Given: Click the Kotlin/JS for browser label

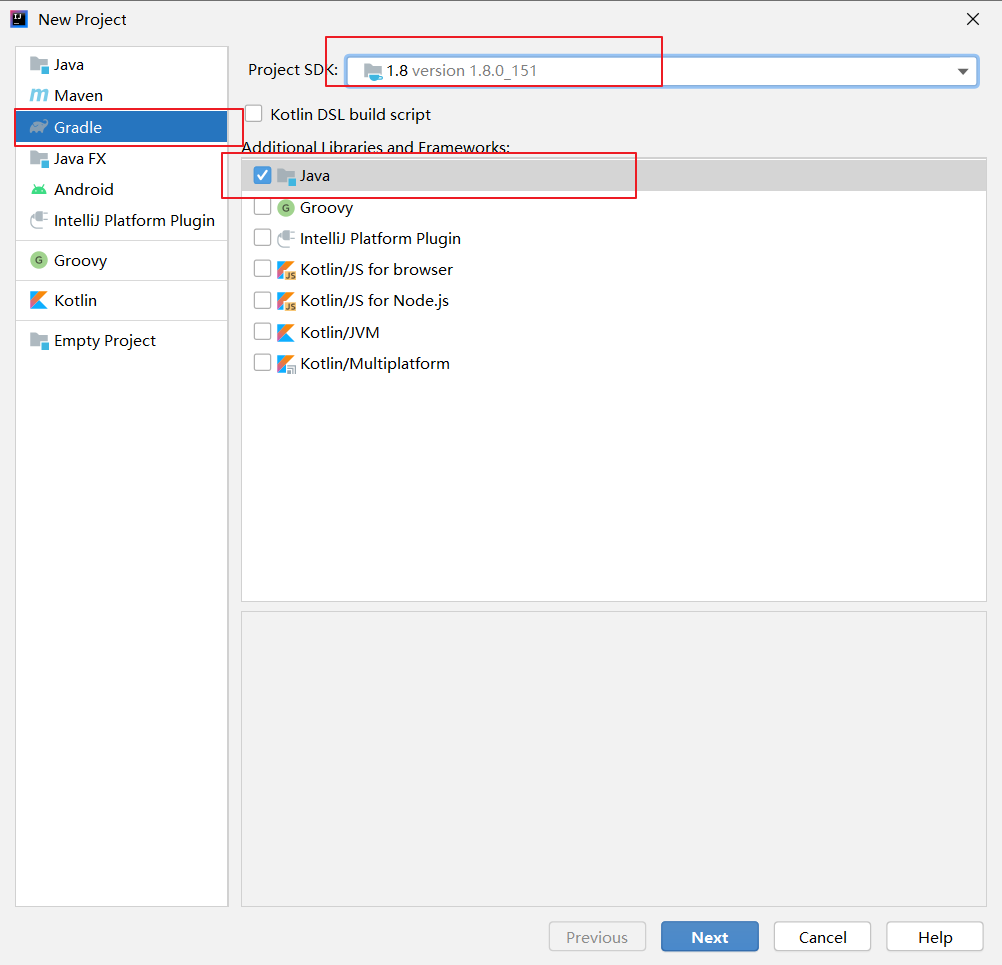Looking at the screenshot, I should point(376,270).
